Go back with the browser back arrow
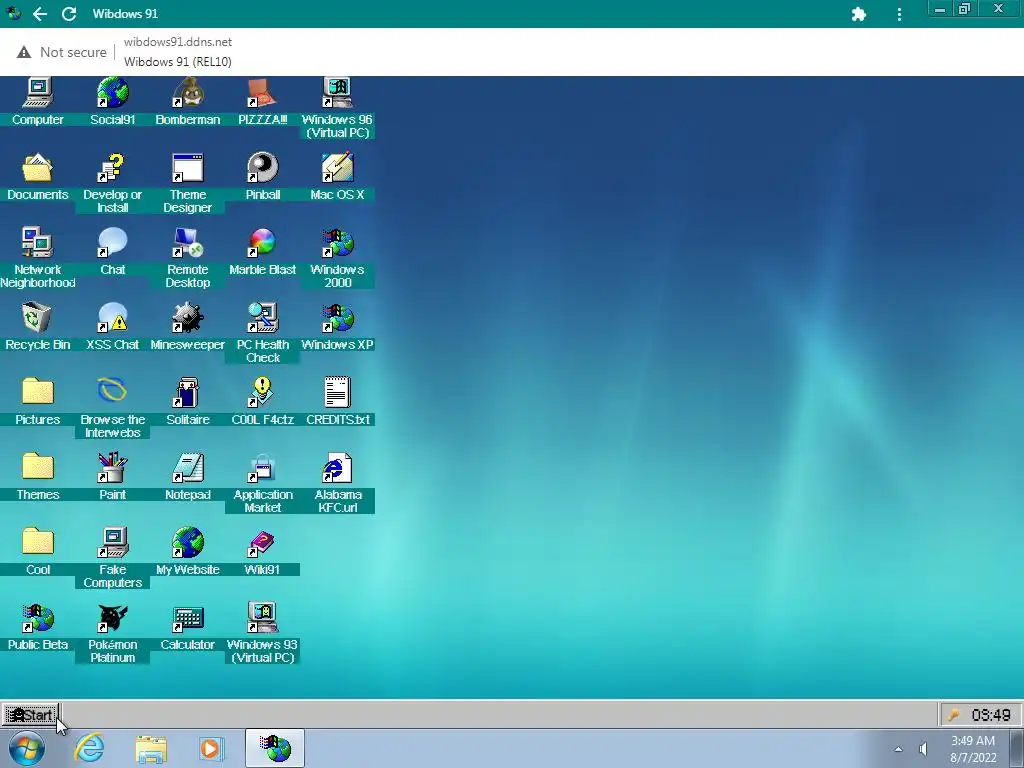Image resolution: width=1024 pixels, height=768 pixels. (x=40, y=14)
